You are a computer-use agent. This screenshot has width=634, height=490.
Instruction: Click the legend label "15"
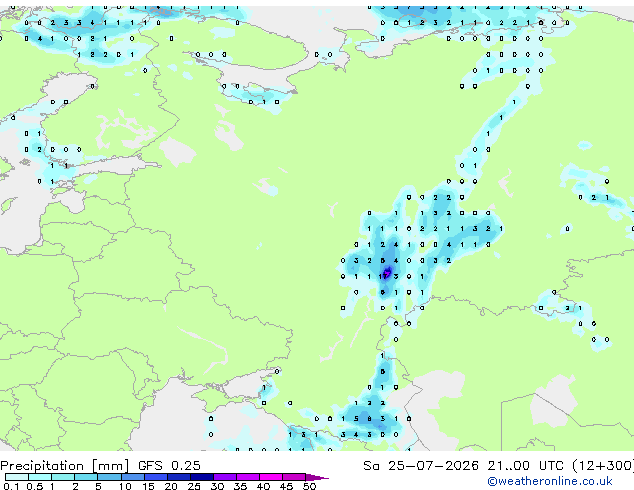point(148,486)
